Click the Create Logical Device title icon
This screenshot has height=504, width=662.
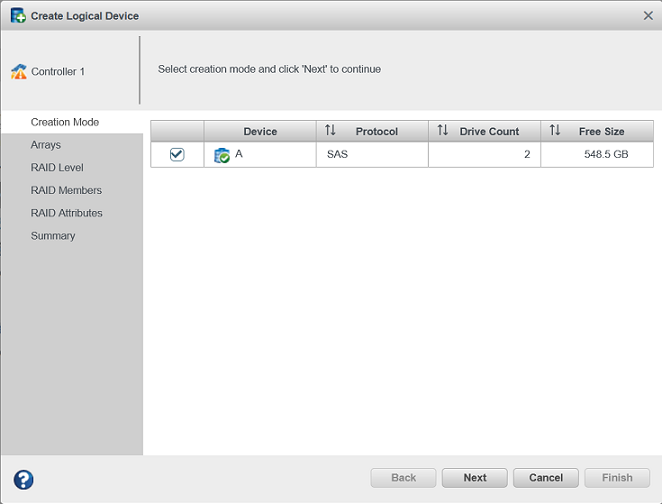(x=18, y=16)
